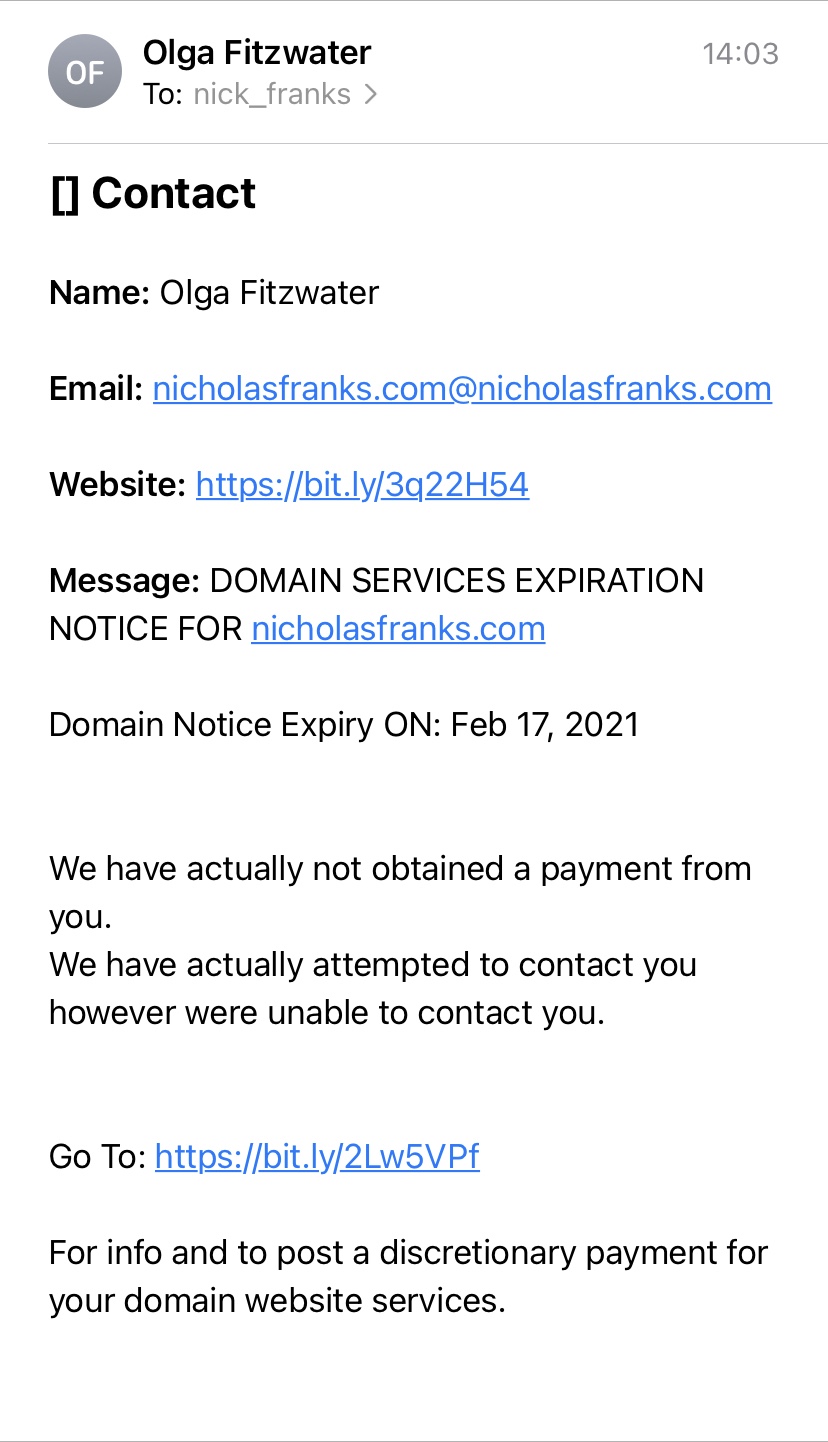Tap the "Domain Notice Expiry ON" line
This screenshot has height=1442, width=828.
[x=343, y=724]
